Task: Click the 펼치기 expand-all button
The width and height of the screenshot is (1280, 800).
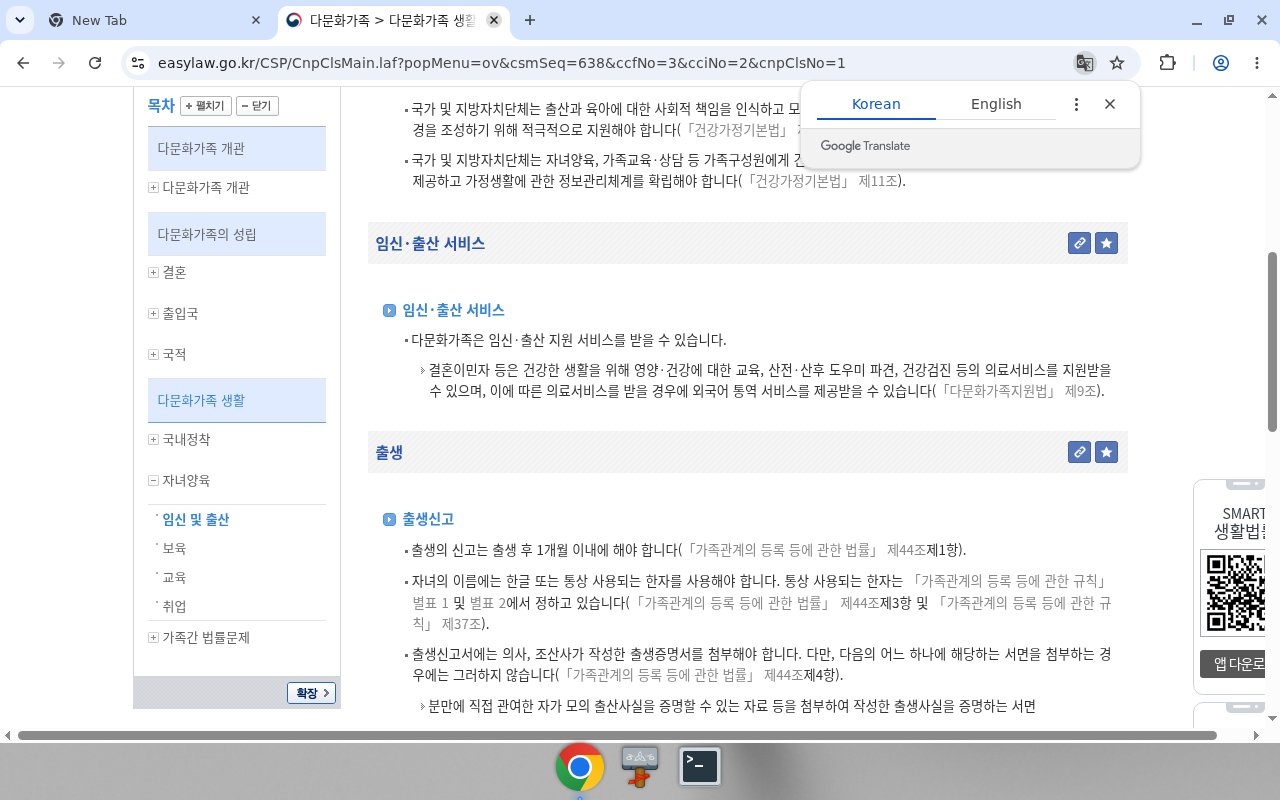Action: point(206,106)
